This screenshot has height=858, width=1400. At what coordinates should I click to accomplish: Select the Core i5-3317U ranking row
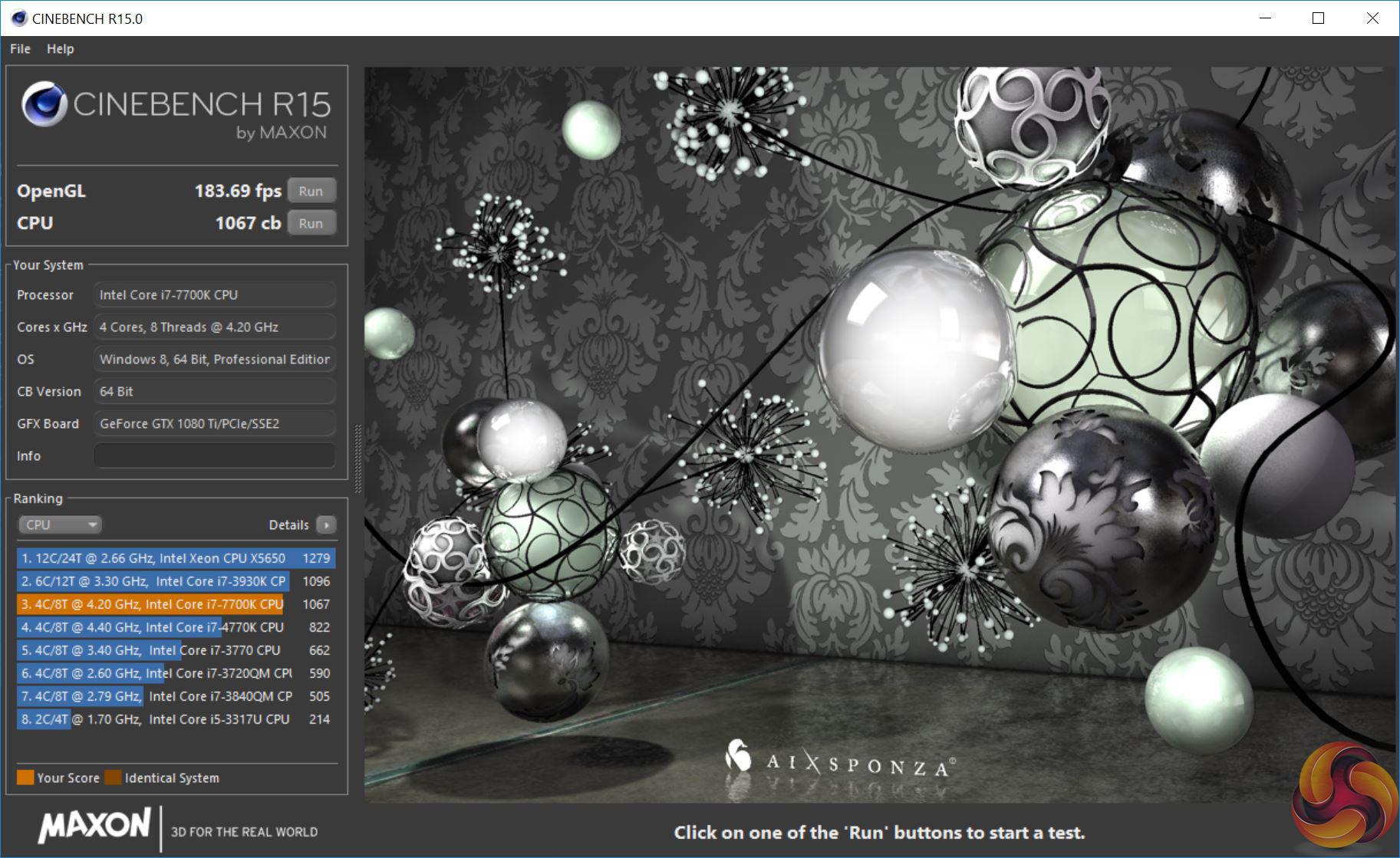(175, 719)
